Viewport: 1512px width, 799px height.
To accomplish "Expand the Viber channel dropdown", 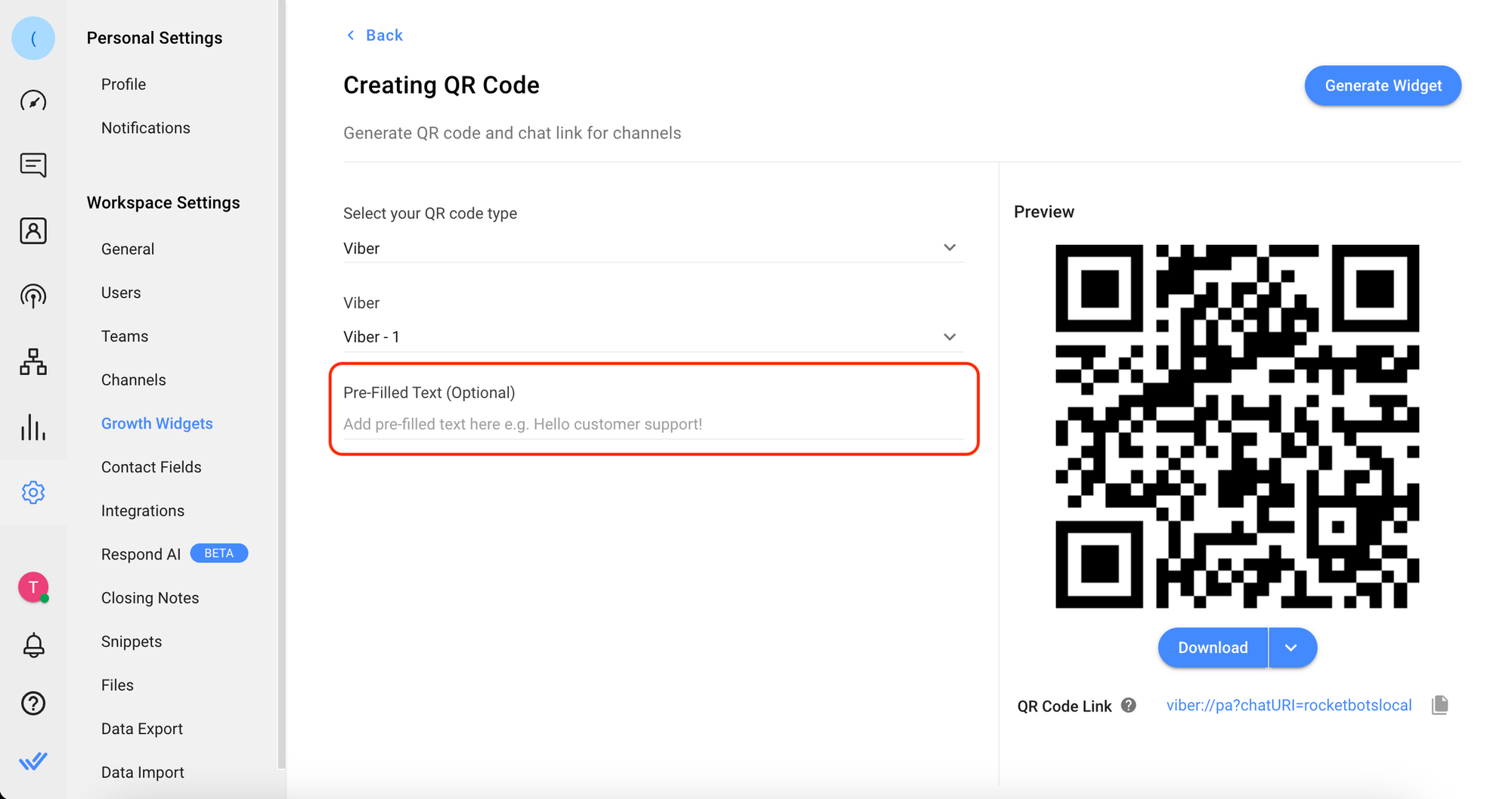I will (x=950, y=337).
